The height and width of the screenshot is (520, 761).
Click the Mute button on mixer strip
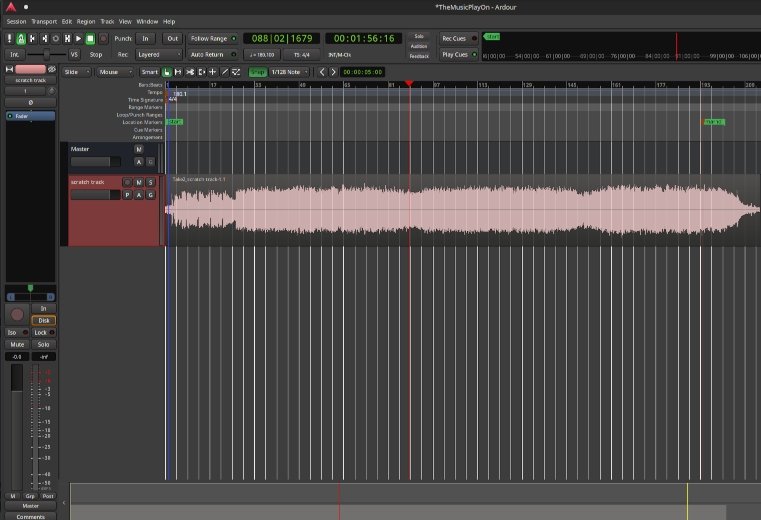17,344
